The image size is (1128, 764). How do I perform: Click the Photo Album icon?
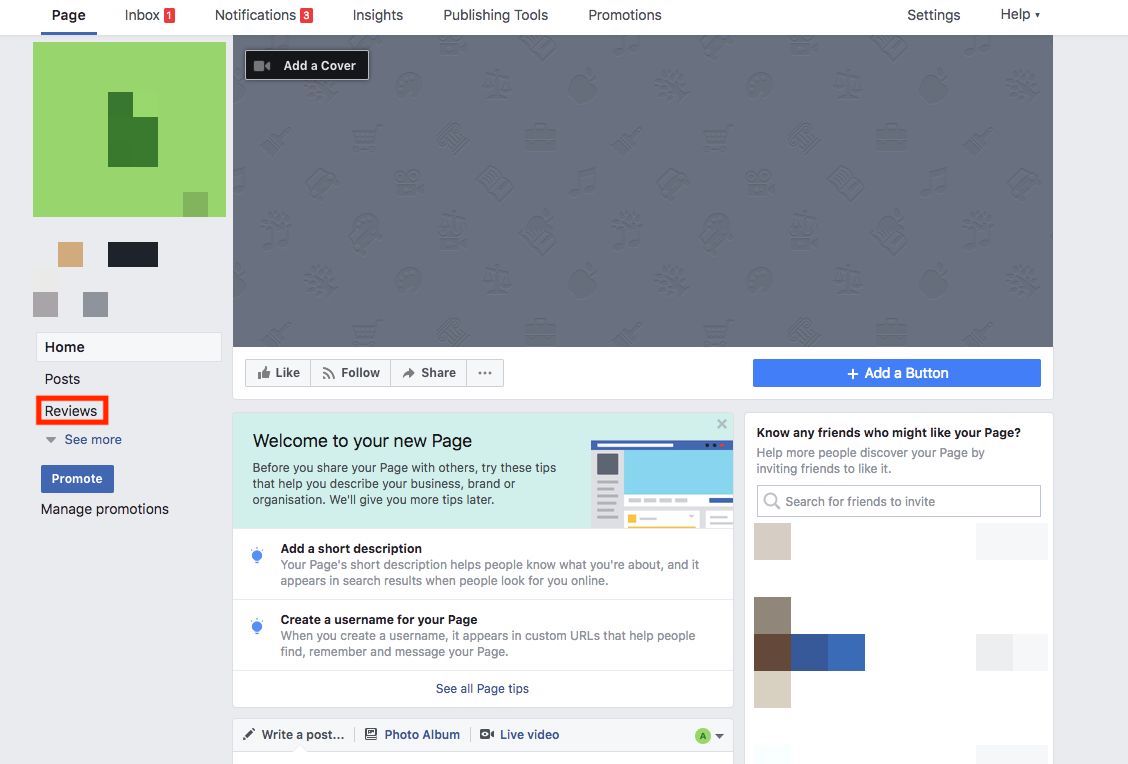[x=371, y=735]
